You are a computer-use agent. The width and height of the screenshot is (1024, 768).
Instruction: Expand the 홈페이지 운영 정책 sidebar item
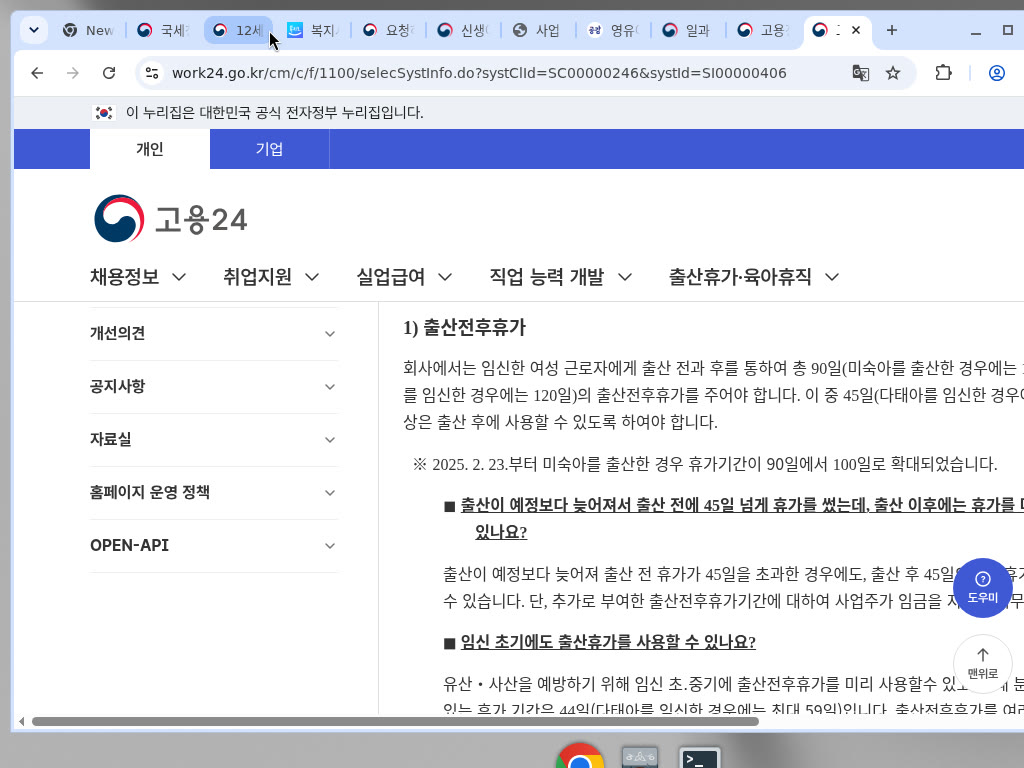pos(214,492)
